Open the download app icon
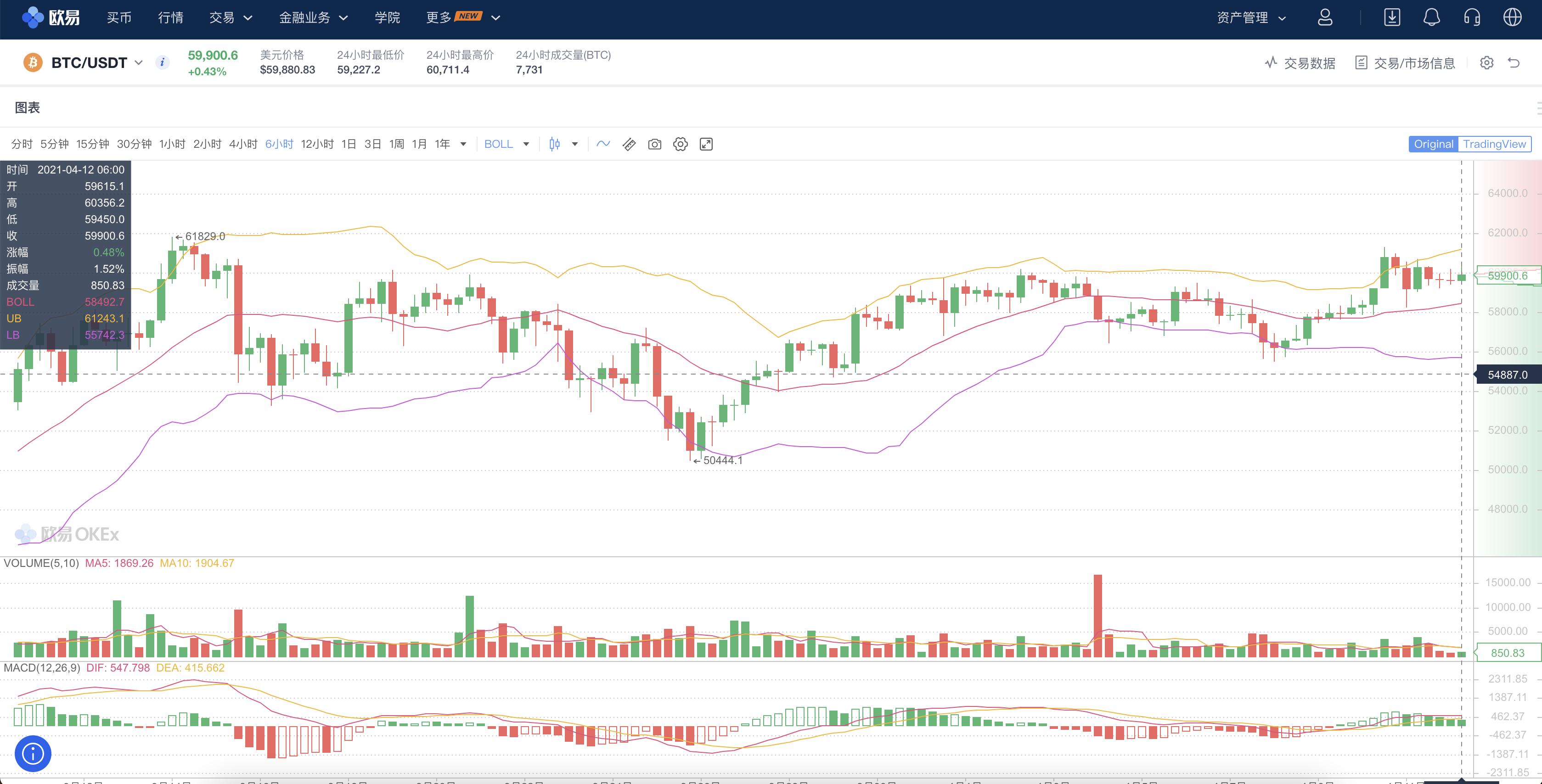1542x784 pixels. point(1392,17)
